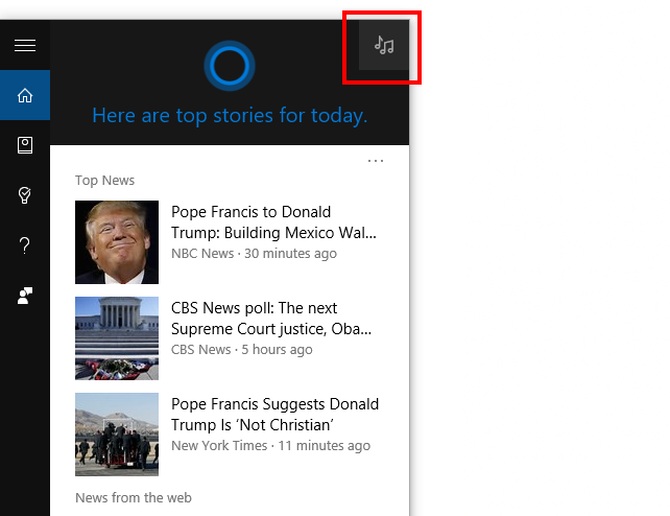The height and width of the screenshot is (516, 670).
Task: Click the 'Top News' section heading
Action: pos(105,181)
